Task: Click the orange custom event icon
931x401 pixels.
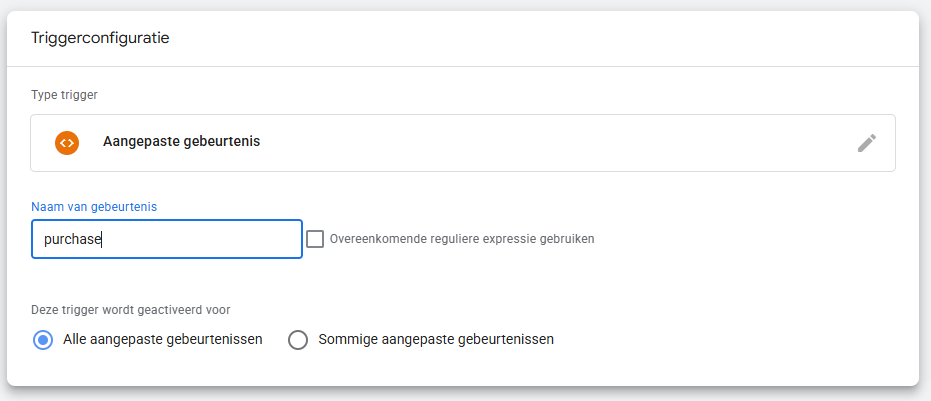Action: pyautogui.click(x=67, y=142)
